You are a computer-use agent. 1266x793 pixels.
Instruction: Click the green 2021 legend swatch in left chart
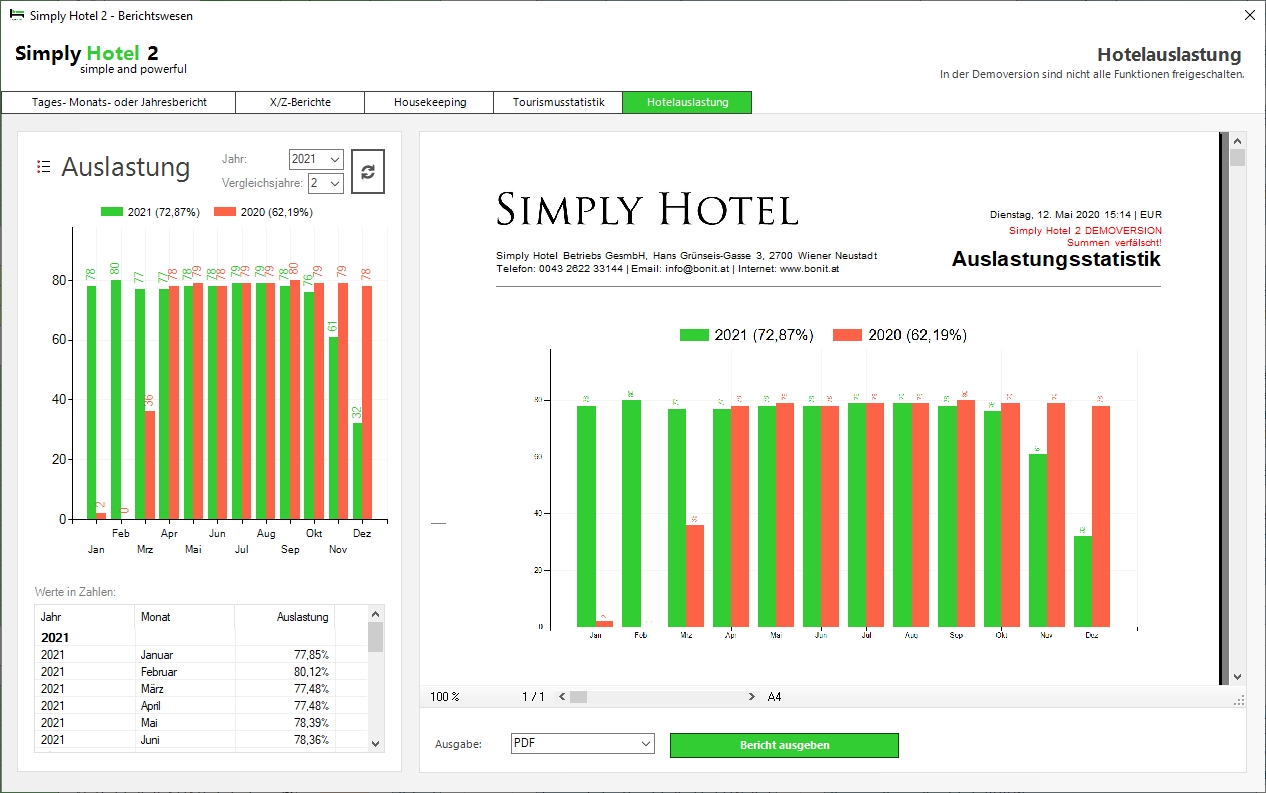point(112,212)
